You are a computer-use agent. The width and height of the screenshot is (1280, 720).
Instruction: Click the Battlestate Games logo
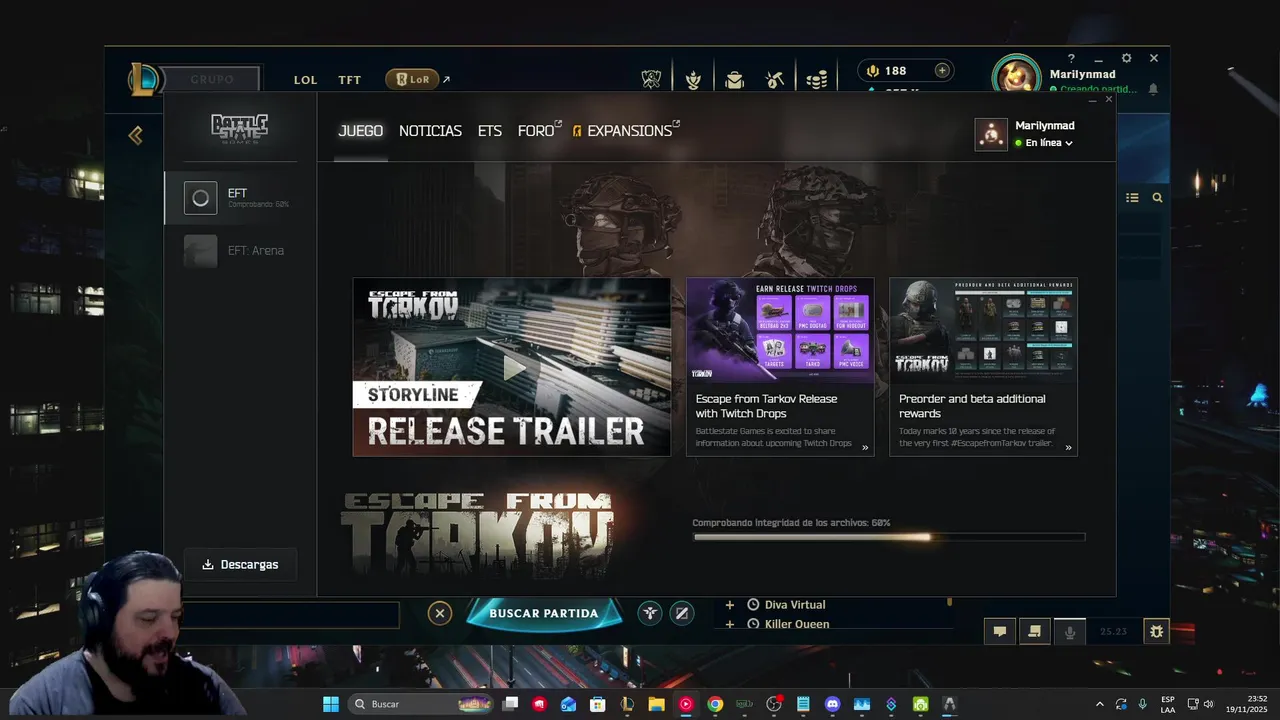tap(239, 129)
